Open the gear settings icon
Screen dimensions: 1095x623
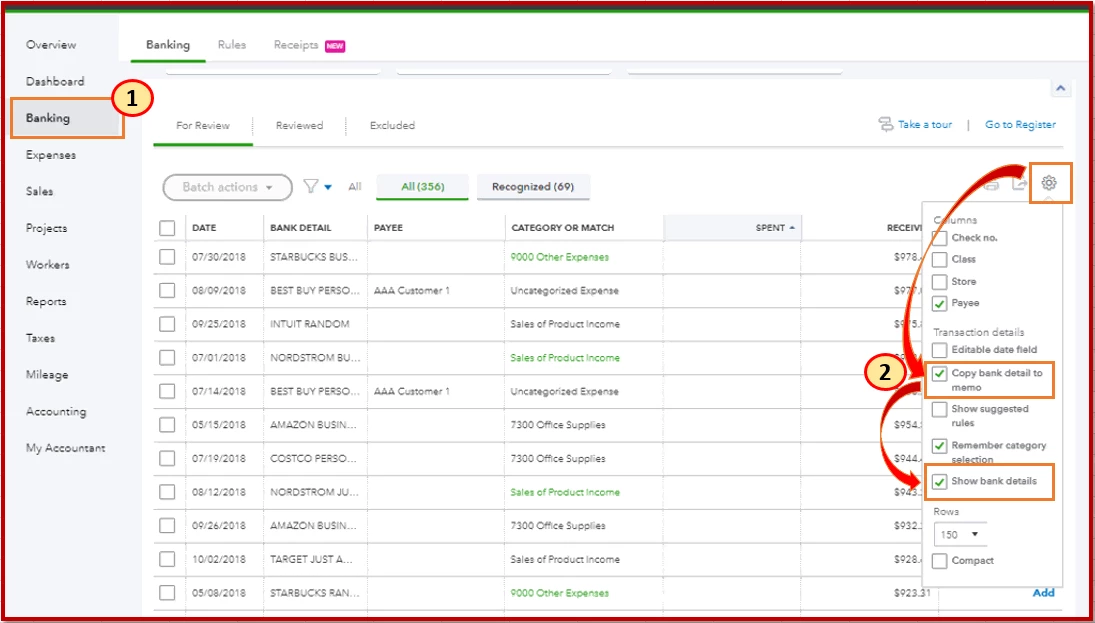1049,183
